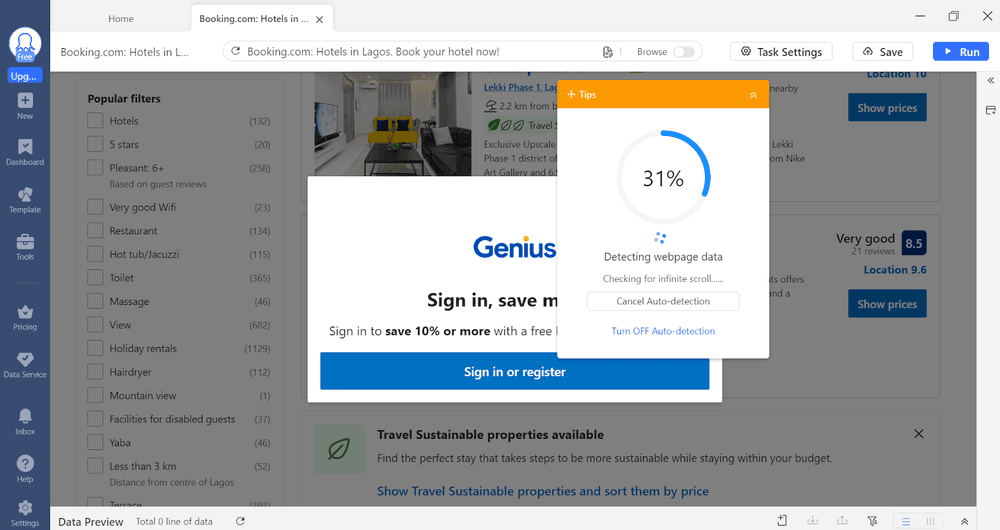Switch to the Home tab
This screenshot has height=530, width=1000.
click(121, 18)
